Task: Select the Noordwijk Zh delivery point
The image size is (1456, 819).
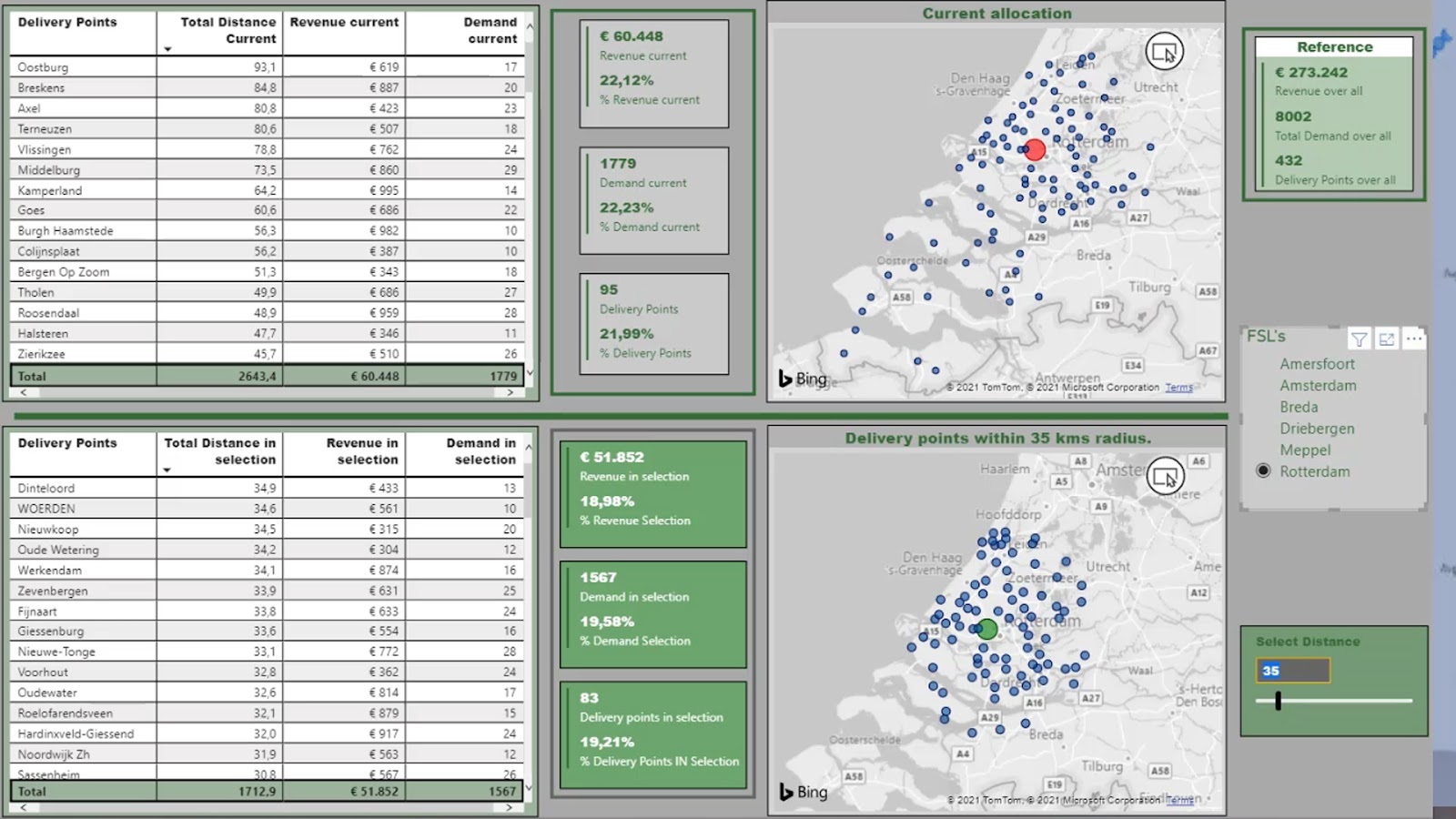Action: 267,754
